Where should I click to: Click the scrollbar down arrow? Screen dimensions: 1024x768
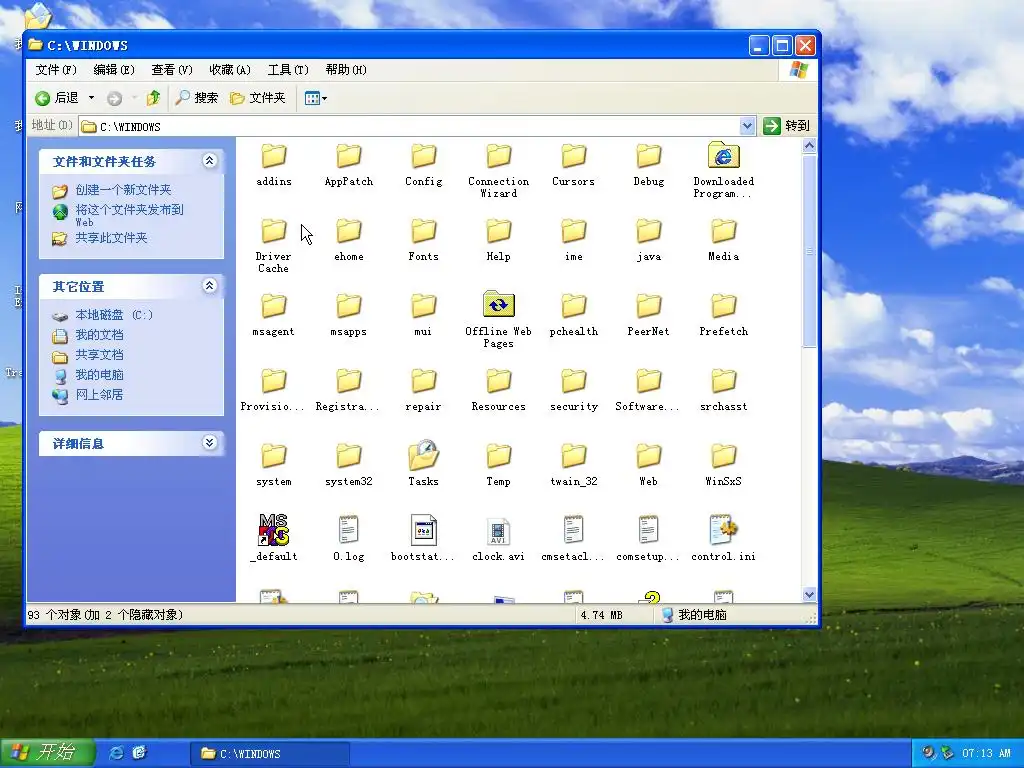coord(809,594)
